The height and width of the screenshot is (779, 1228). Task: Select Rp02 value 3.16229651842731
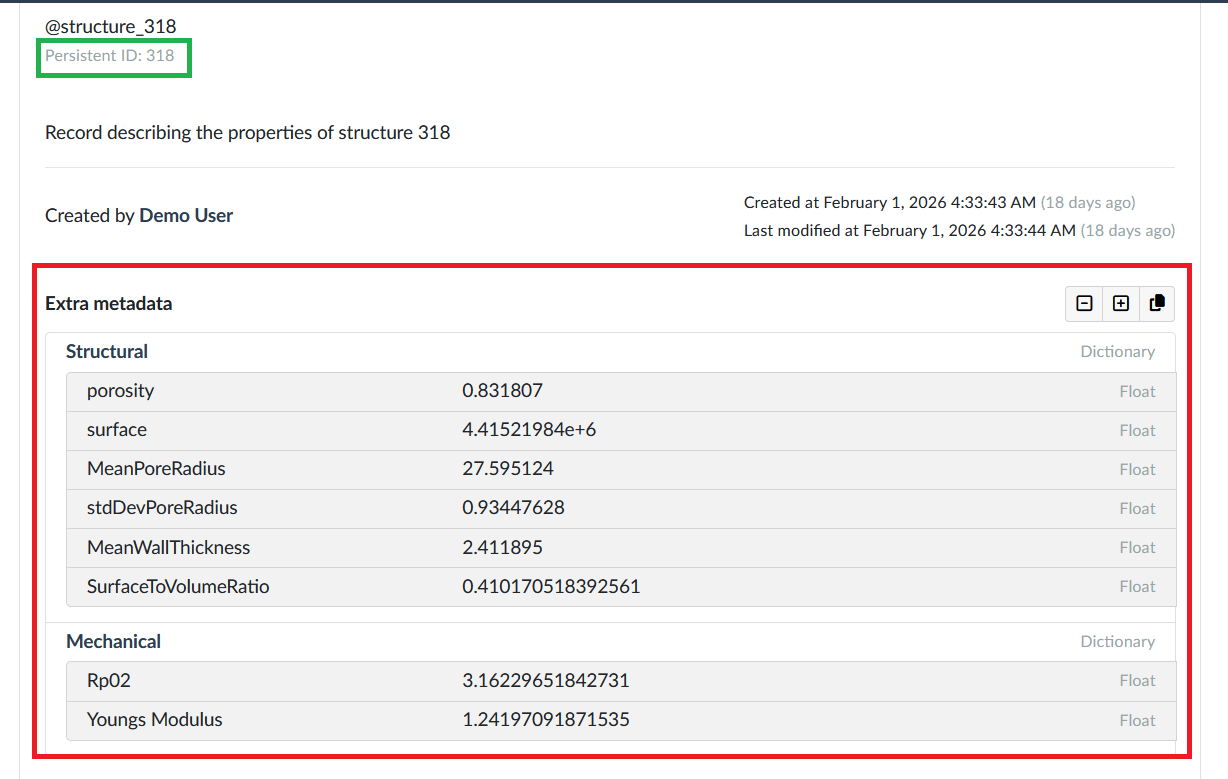pyautogui.click(x=546, y=681)
